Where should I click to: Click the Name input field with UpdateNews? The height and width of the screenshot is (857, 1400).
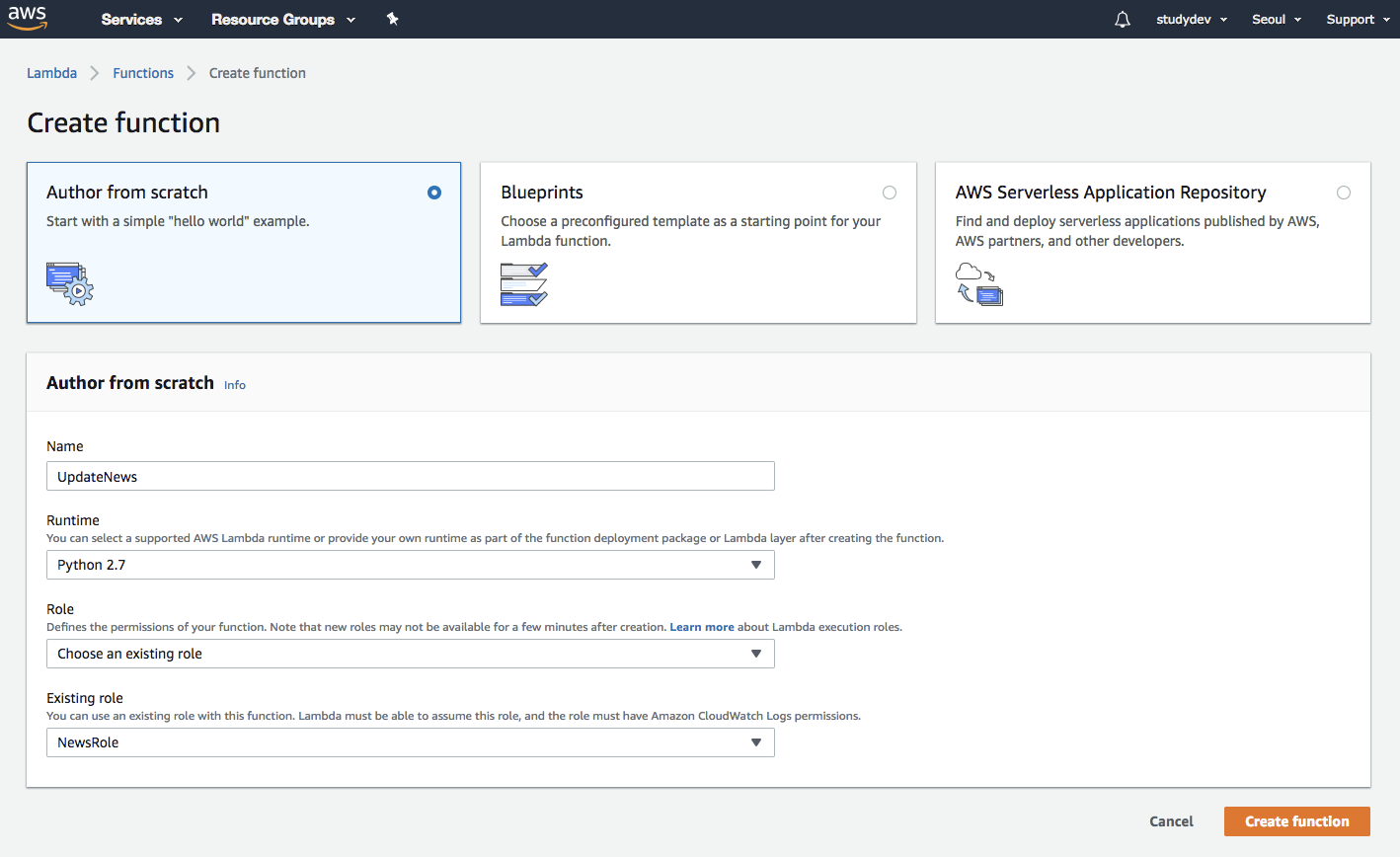tap(411, 476)
